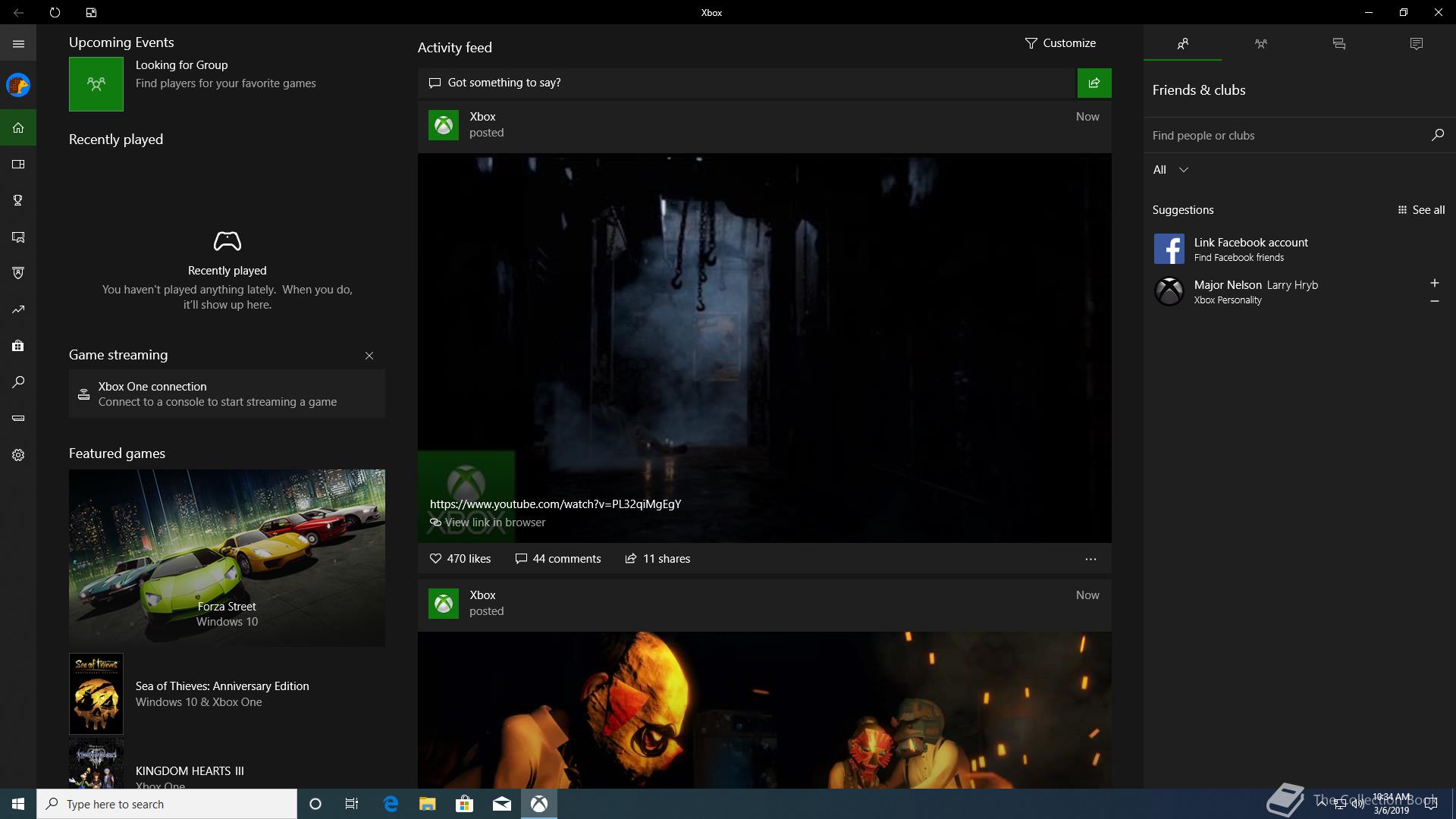The height and width of the screenshot is (819, 1456).
Task: Switch to the Activity alerts tab
Action: (x=1416, y=44)
